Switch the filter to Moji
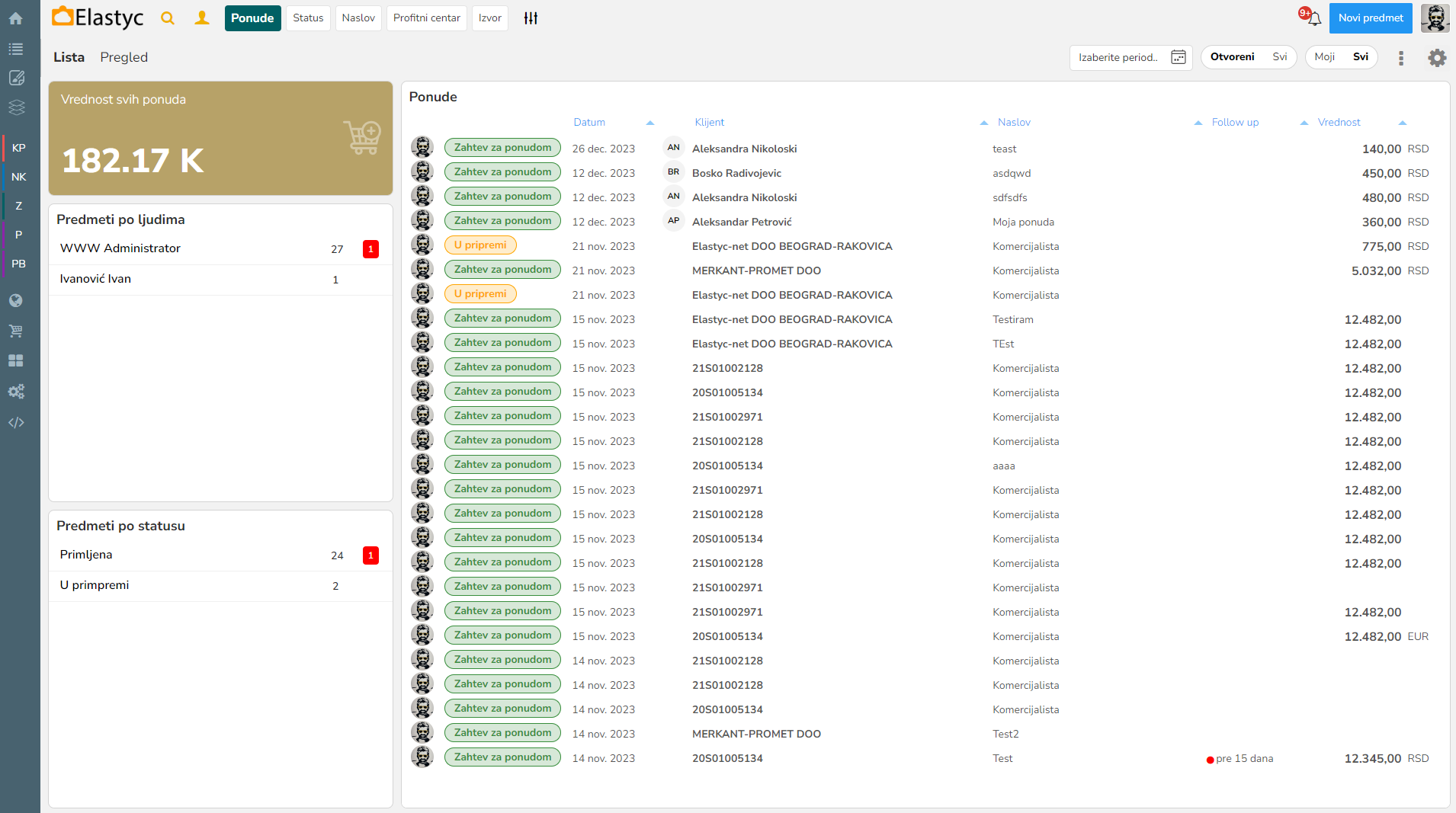Image resolution: width=1456 pixels, height=813 pixels. 1324,57
